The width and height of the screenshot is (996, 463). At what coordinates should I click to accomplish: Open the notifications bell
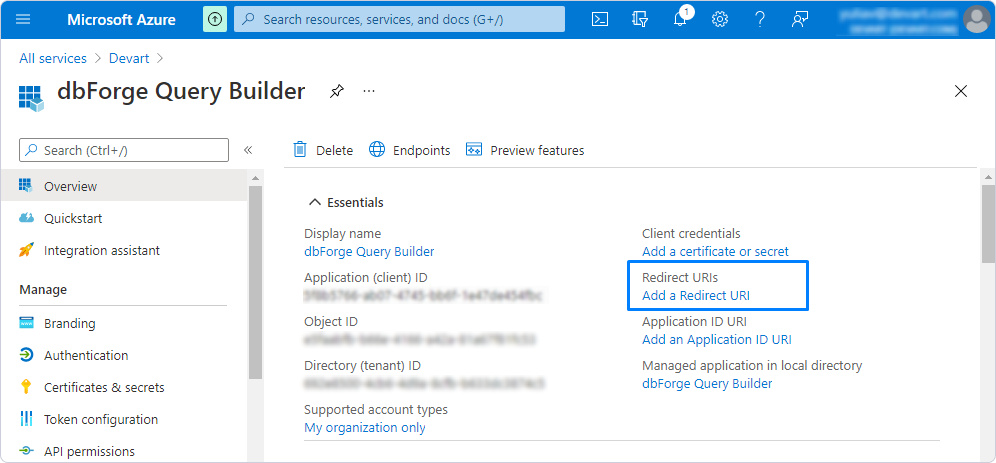click(x=680, y=19)
